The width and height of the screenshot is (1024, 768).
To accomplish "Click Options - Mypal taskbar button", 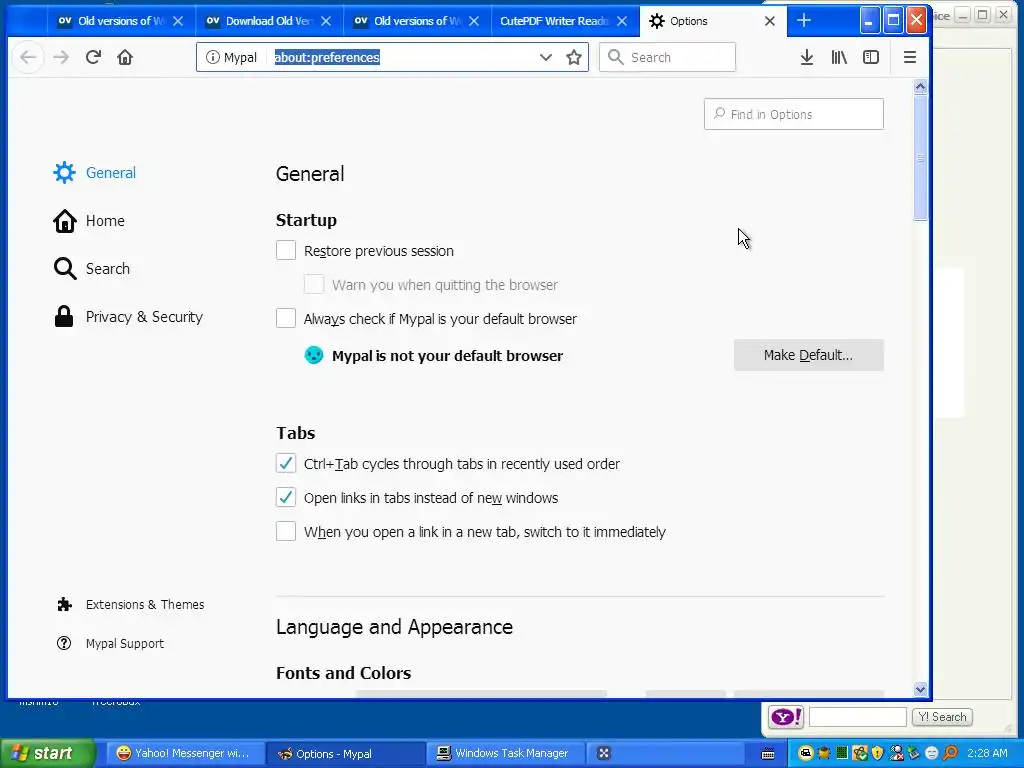I will (344, 754).
